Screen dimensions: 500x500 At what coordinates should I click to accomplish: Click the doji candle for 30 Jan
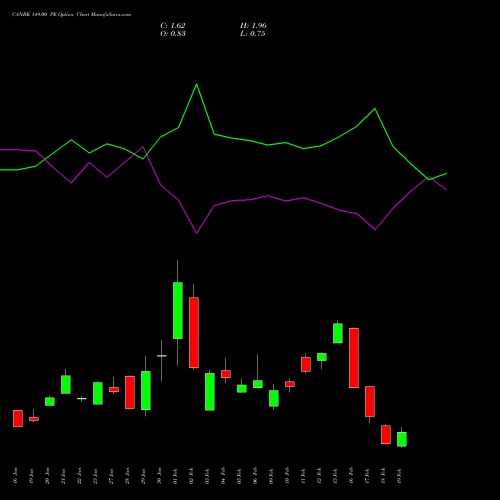tap(162, 356)
